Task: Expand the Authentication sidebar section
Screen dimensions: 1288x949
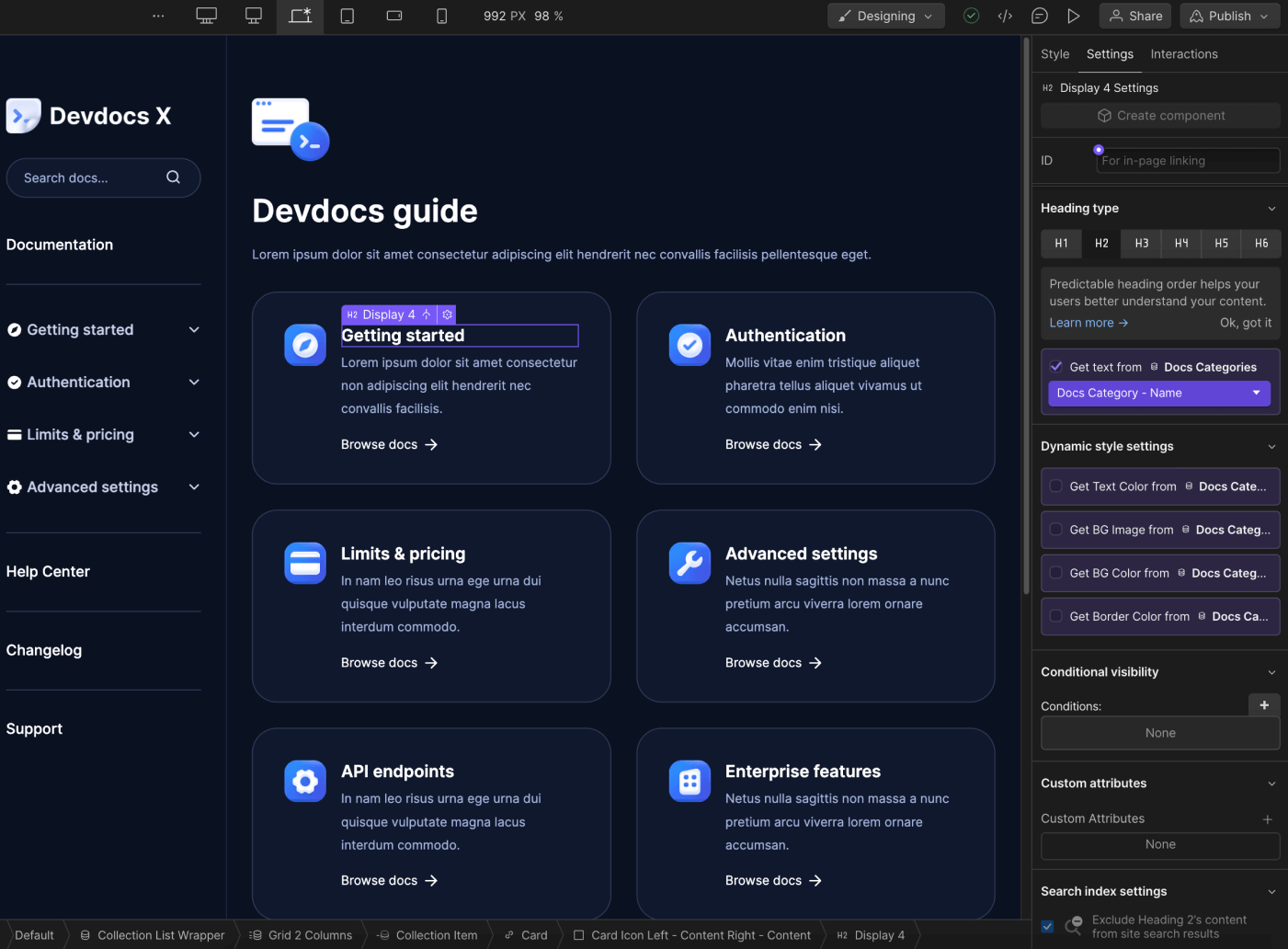Action: [194, 382]
